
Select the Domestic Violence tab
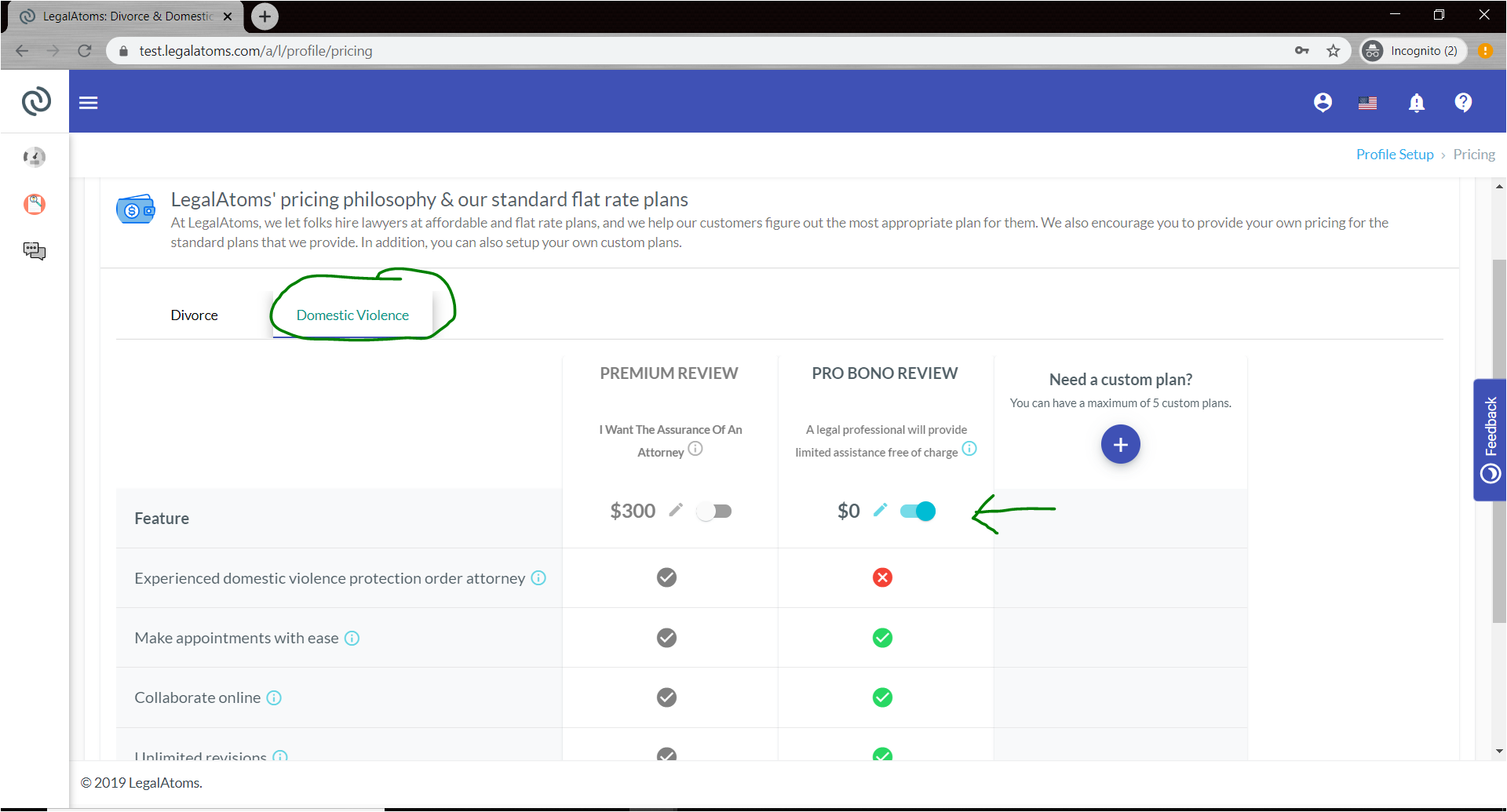[352, 315]
